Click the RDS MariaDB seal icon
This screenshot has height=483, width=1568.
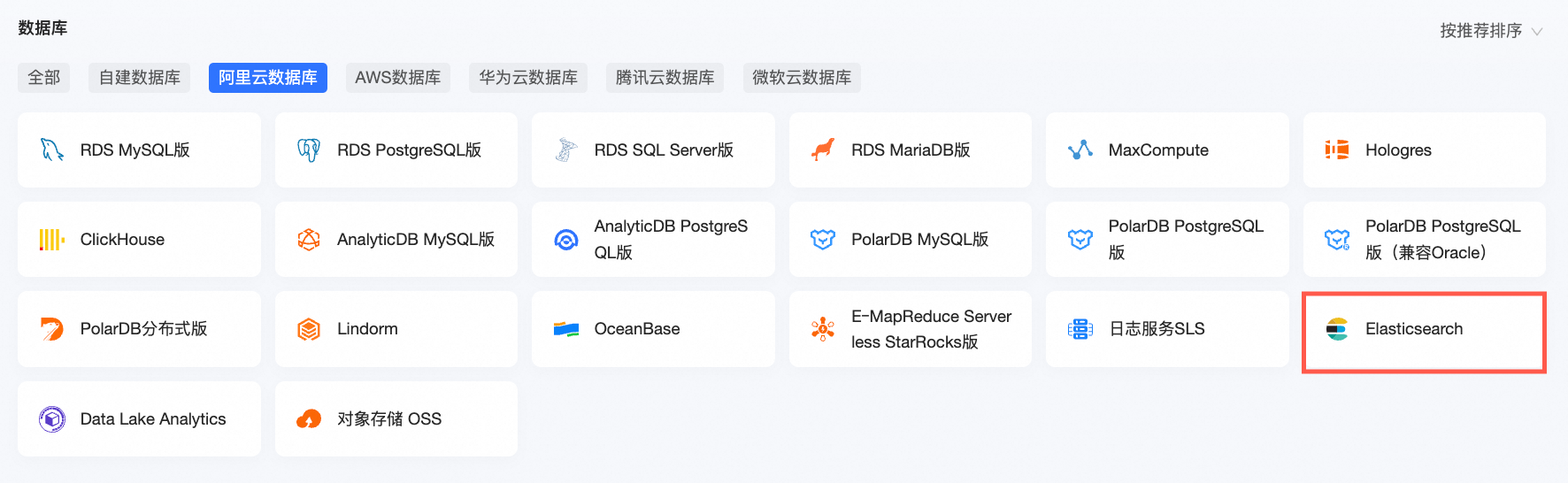coord(823,149)
